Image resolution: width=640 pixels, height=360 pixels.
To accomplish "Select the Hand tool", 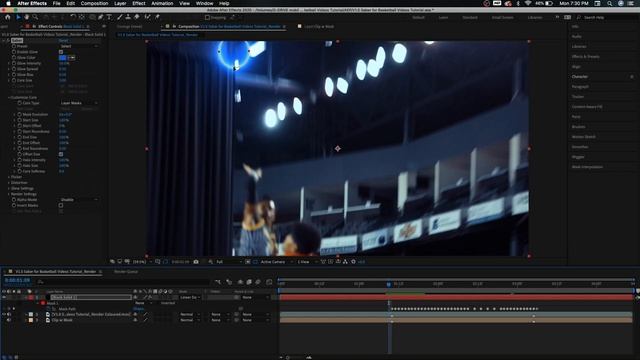I will pyautogui.click(x=27, y=17).
